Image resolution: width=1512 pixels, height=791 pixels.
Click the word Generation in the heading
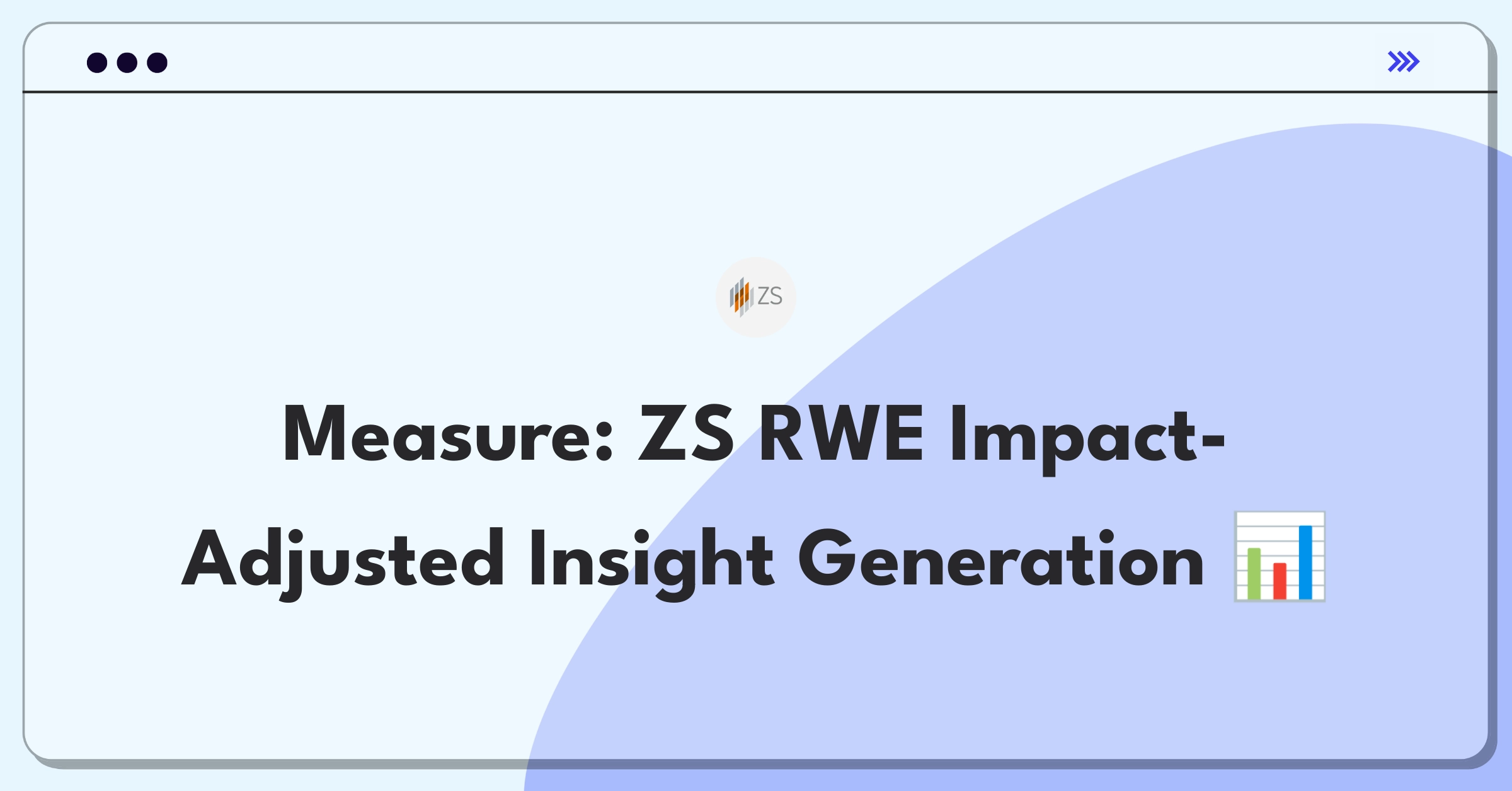pos(1001,559)
